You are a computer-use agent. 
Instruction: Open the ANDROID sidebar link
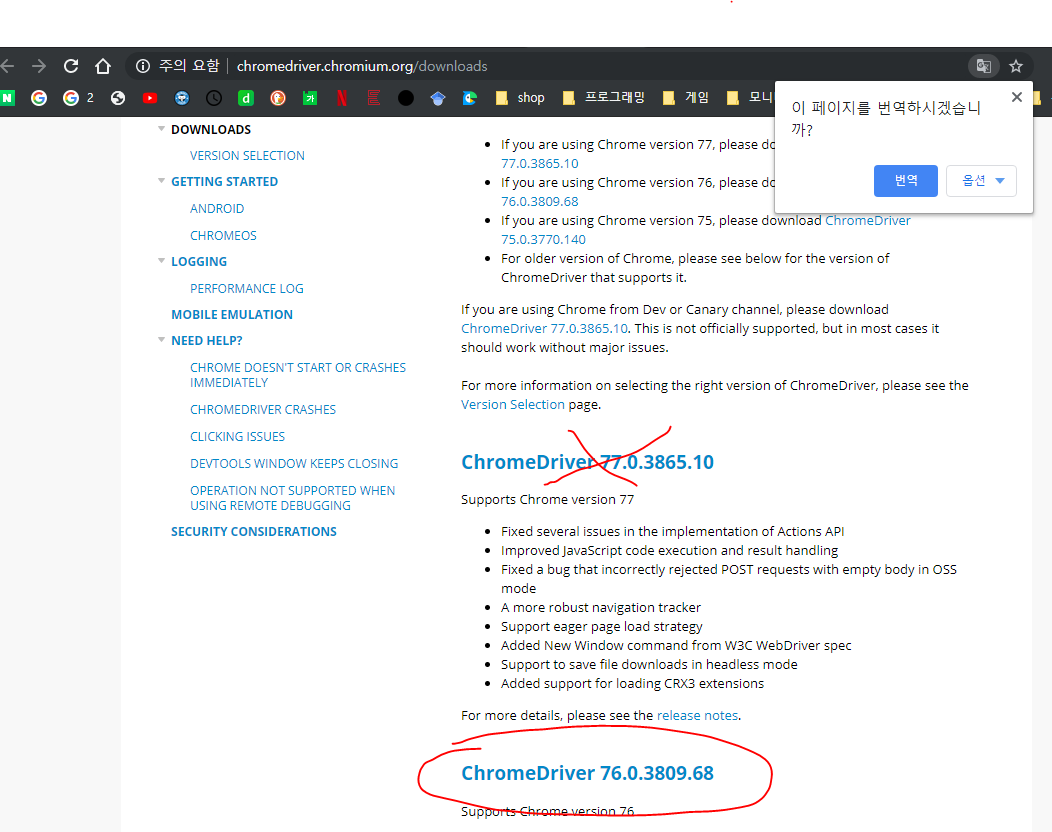click(x=217, y=209)
